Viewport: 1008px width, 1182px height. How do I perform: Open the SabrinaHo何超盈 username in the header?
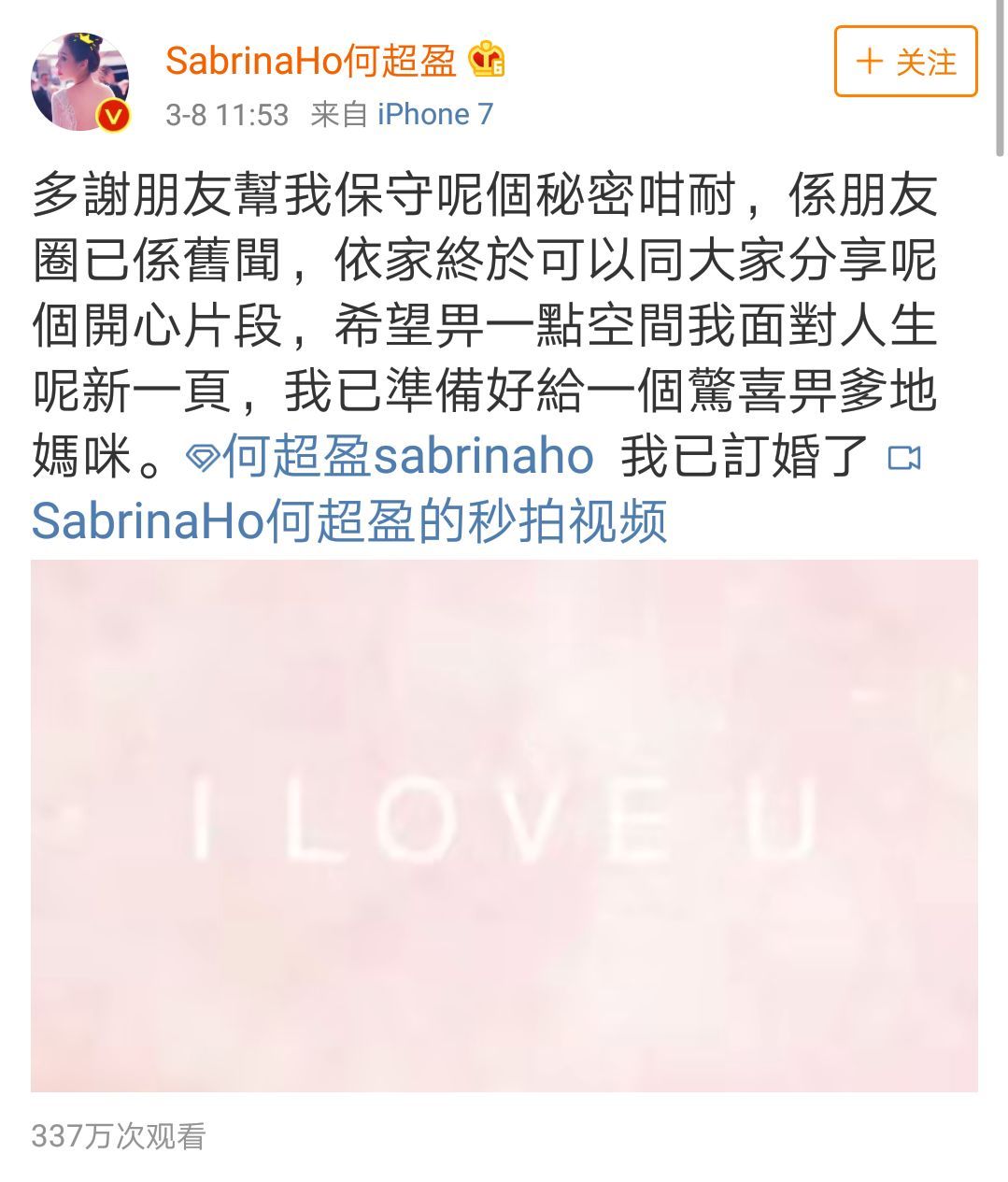(x=311, y=62)
